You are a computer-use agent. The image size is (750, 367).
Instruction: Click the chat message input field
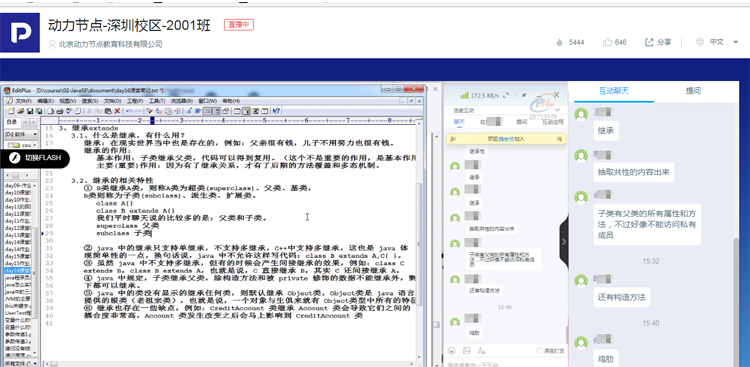[506, 363]
